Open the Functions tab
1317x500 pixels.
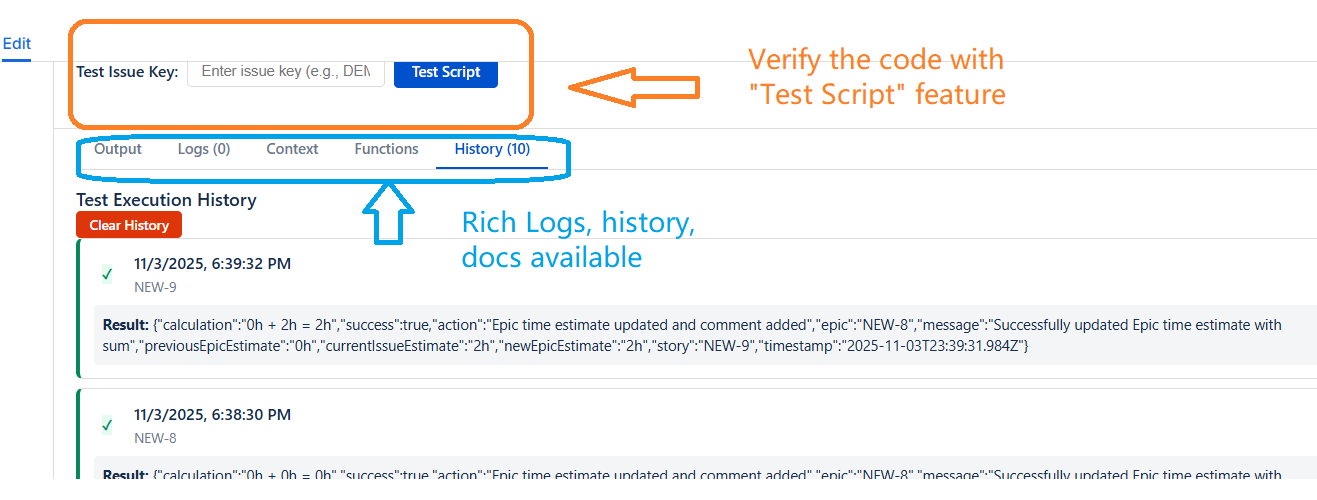386,149
